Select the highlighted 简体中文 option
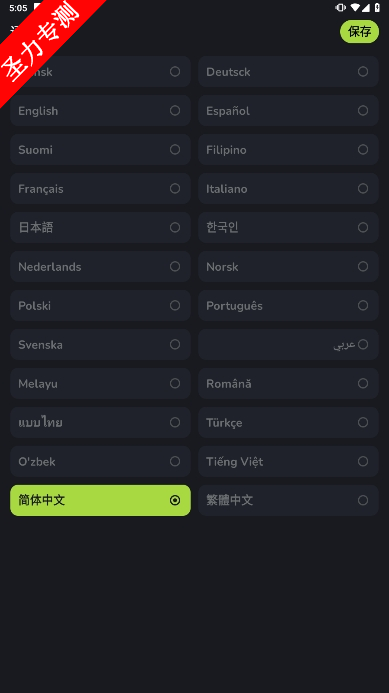Screen dimensions: 389x693 [100, 500]
